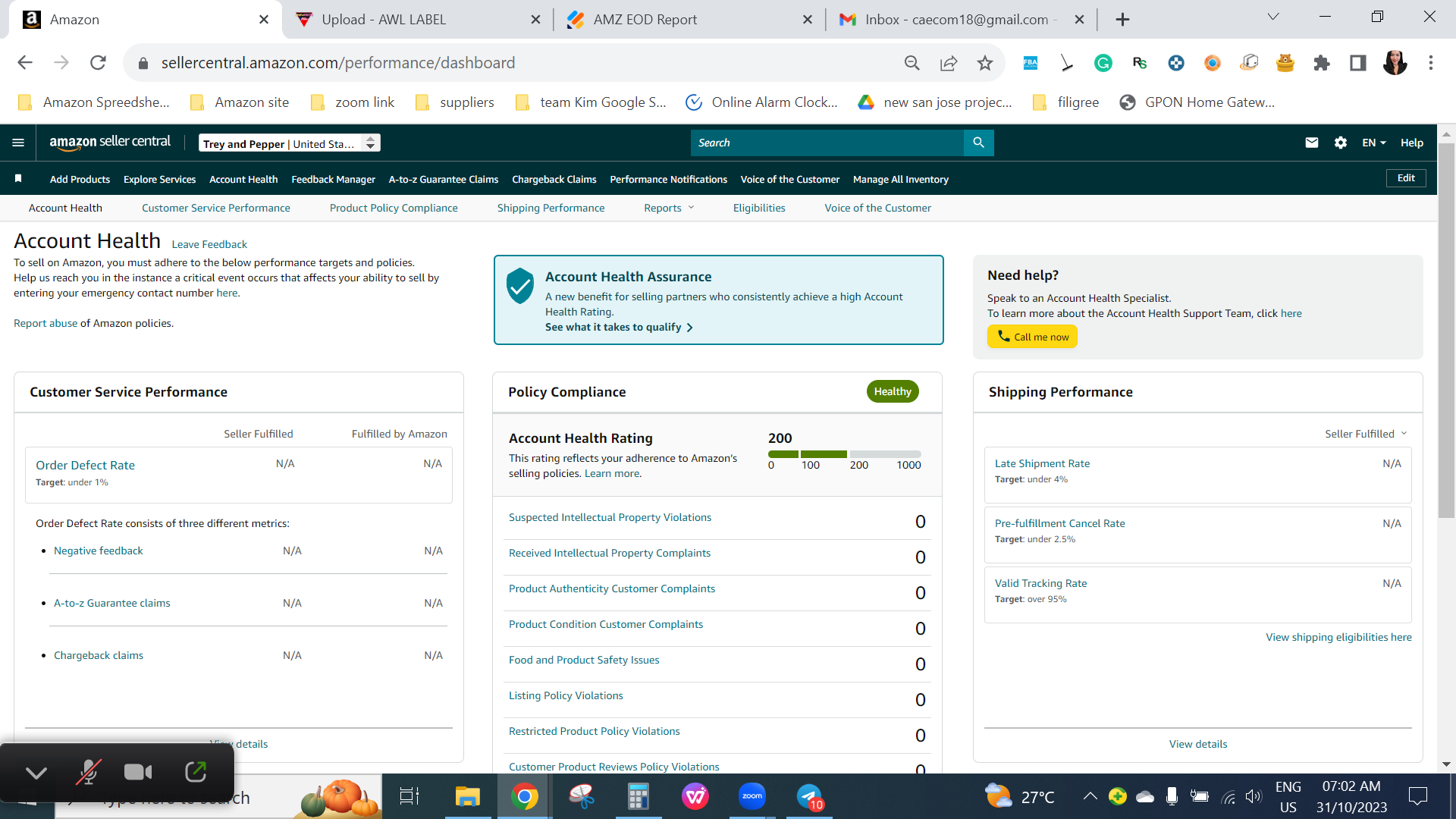
Task: Show hidden system tray icons
Action: tap(1090, 796)
